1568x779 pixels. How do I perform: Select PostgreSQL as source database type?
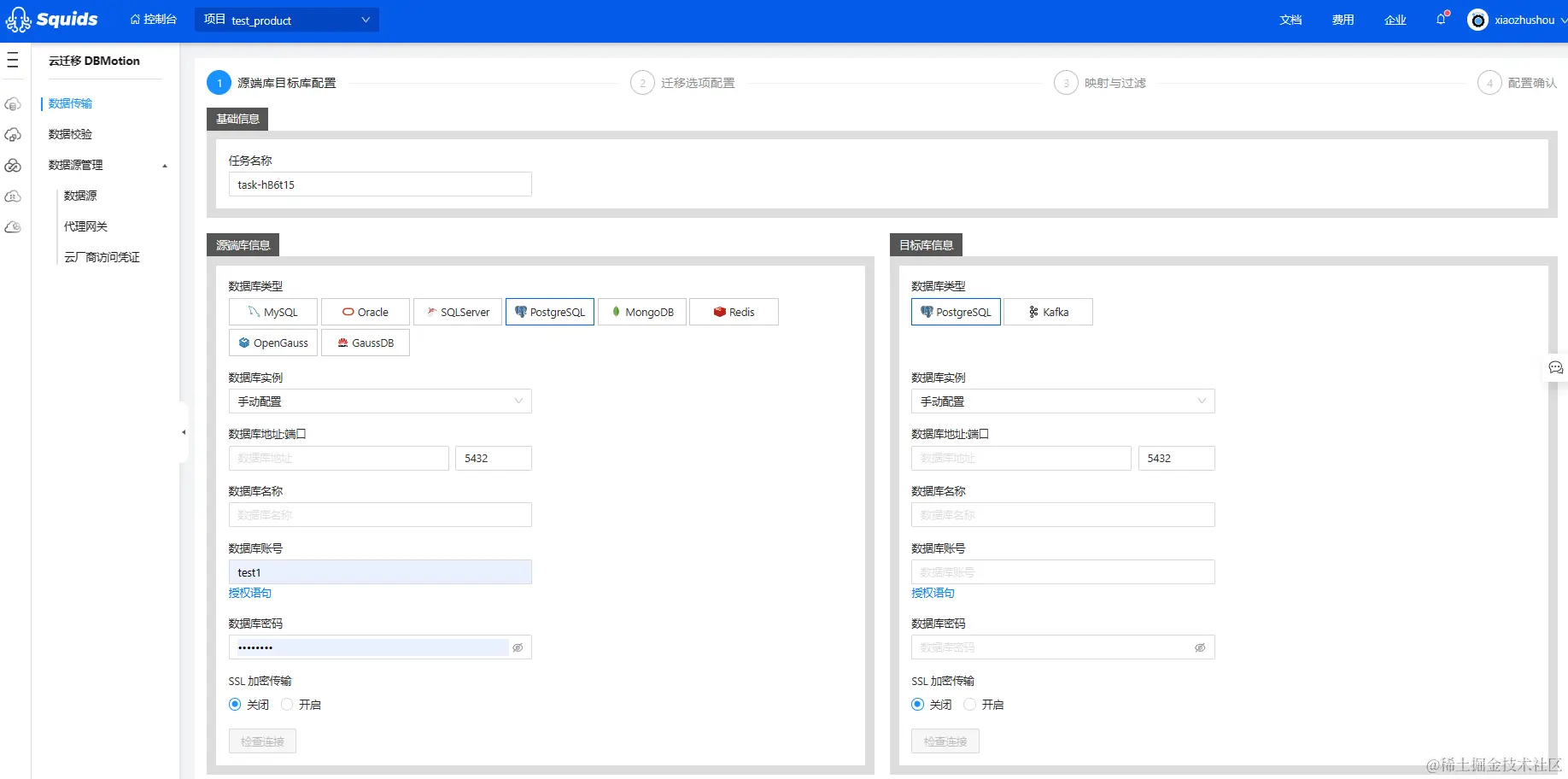point(550,312)
